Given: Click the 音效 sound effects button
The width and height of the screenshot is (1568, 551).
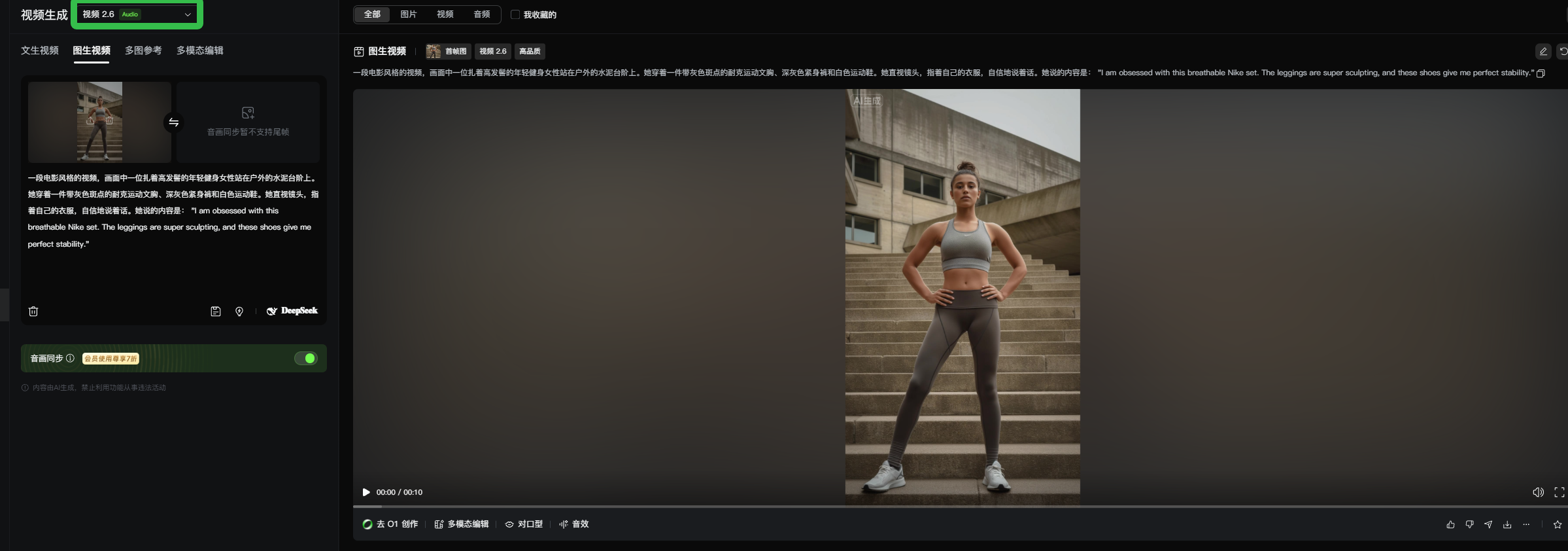Looking at the screenshot, I should click(x=574, y=524).
